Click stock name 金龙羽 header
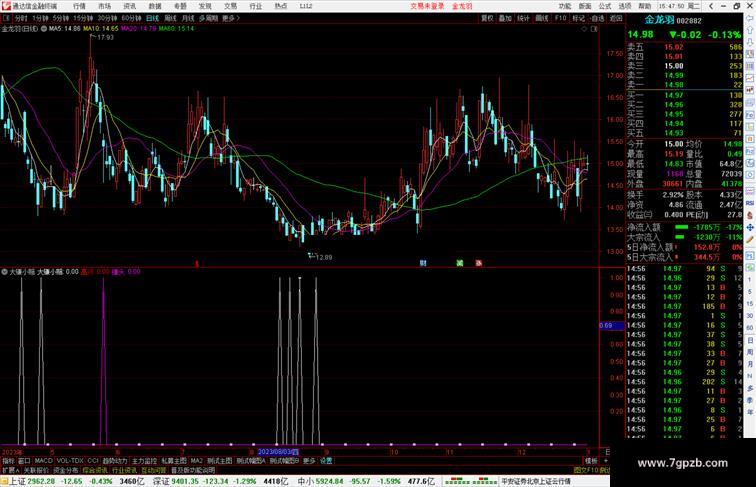756x487 pixels. click(659, 20)
